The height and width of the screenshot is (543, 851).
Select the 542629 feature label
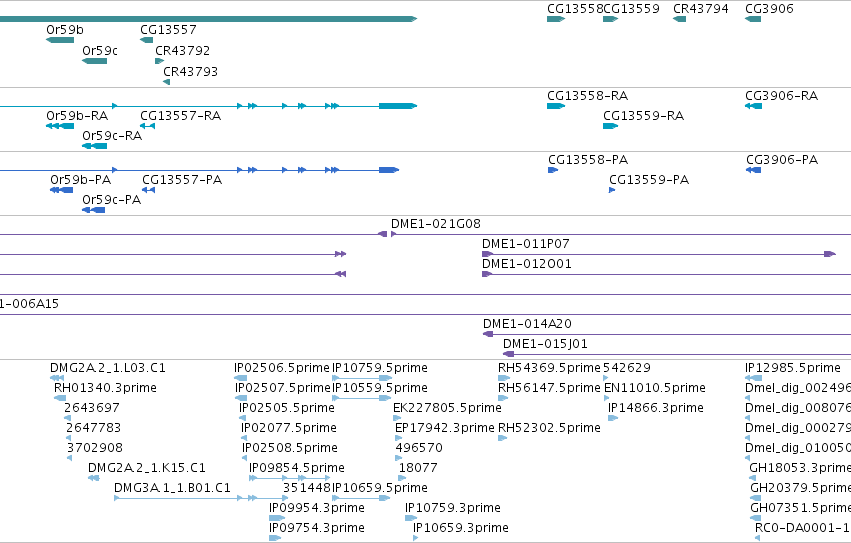(x=627, y=368)
